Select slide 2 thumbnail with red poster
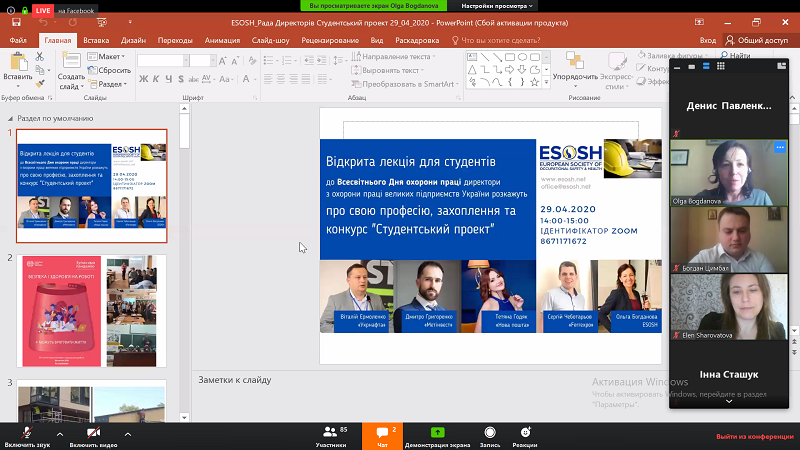Image resolution: width=800 pixels, height=450 pixels. 92,311
